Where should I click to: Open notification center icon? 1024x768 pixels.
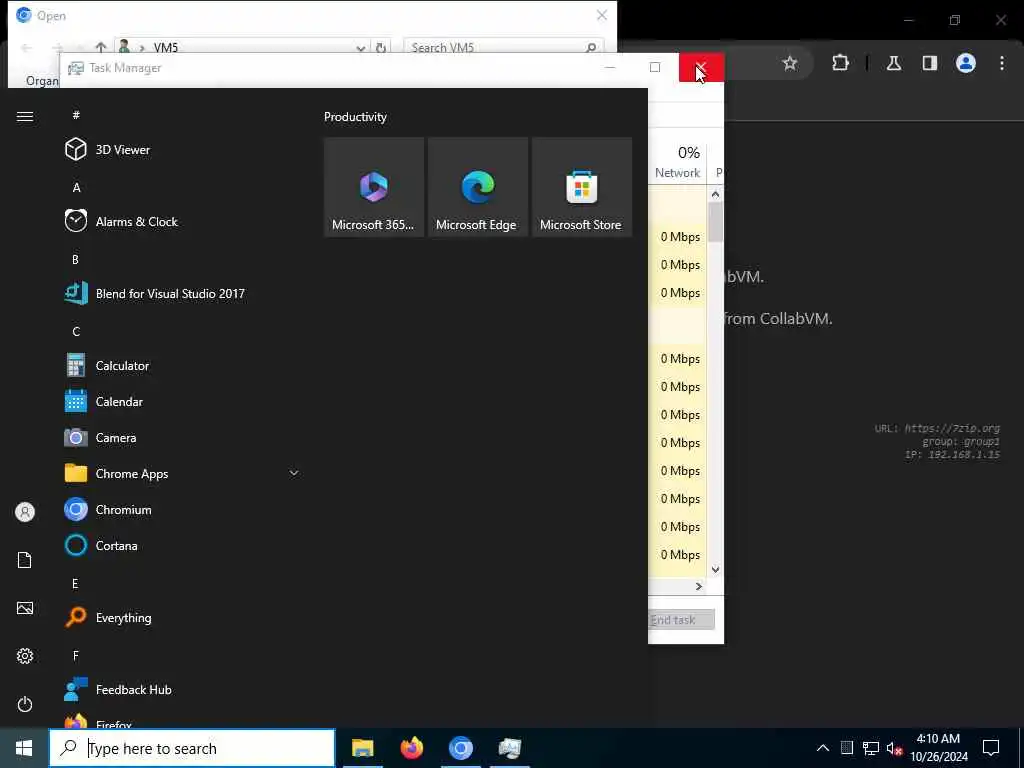[991, 748]
